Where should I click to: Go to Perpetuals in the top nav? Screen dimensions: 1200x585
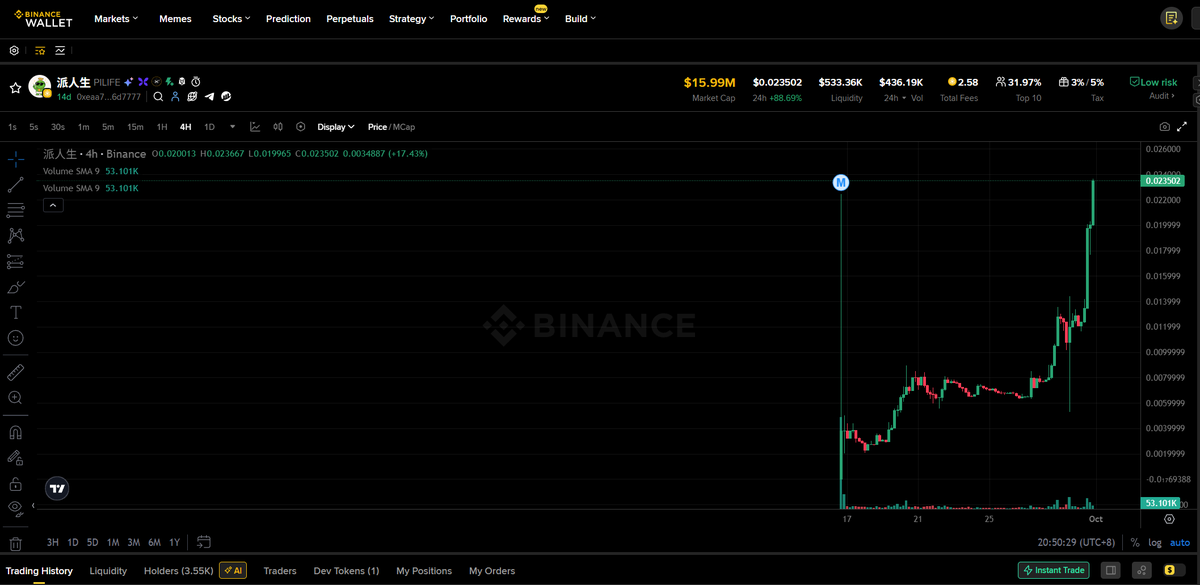coord(350,18)
